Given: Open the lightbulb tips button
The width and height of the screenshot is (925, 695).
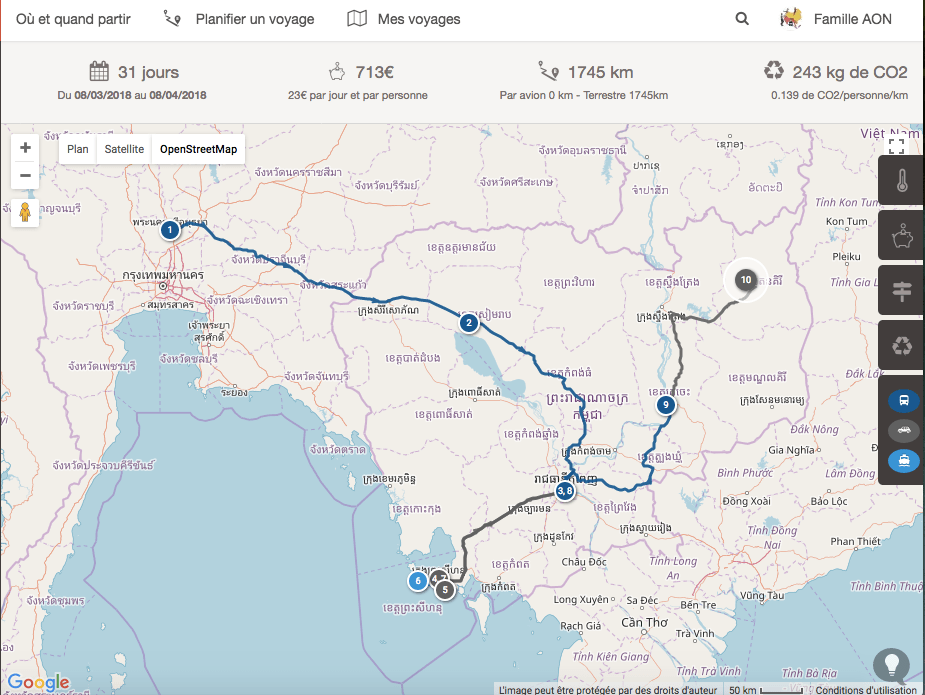Looking at the screenshot, I should (891, 664).
